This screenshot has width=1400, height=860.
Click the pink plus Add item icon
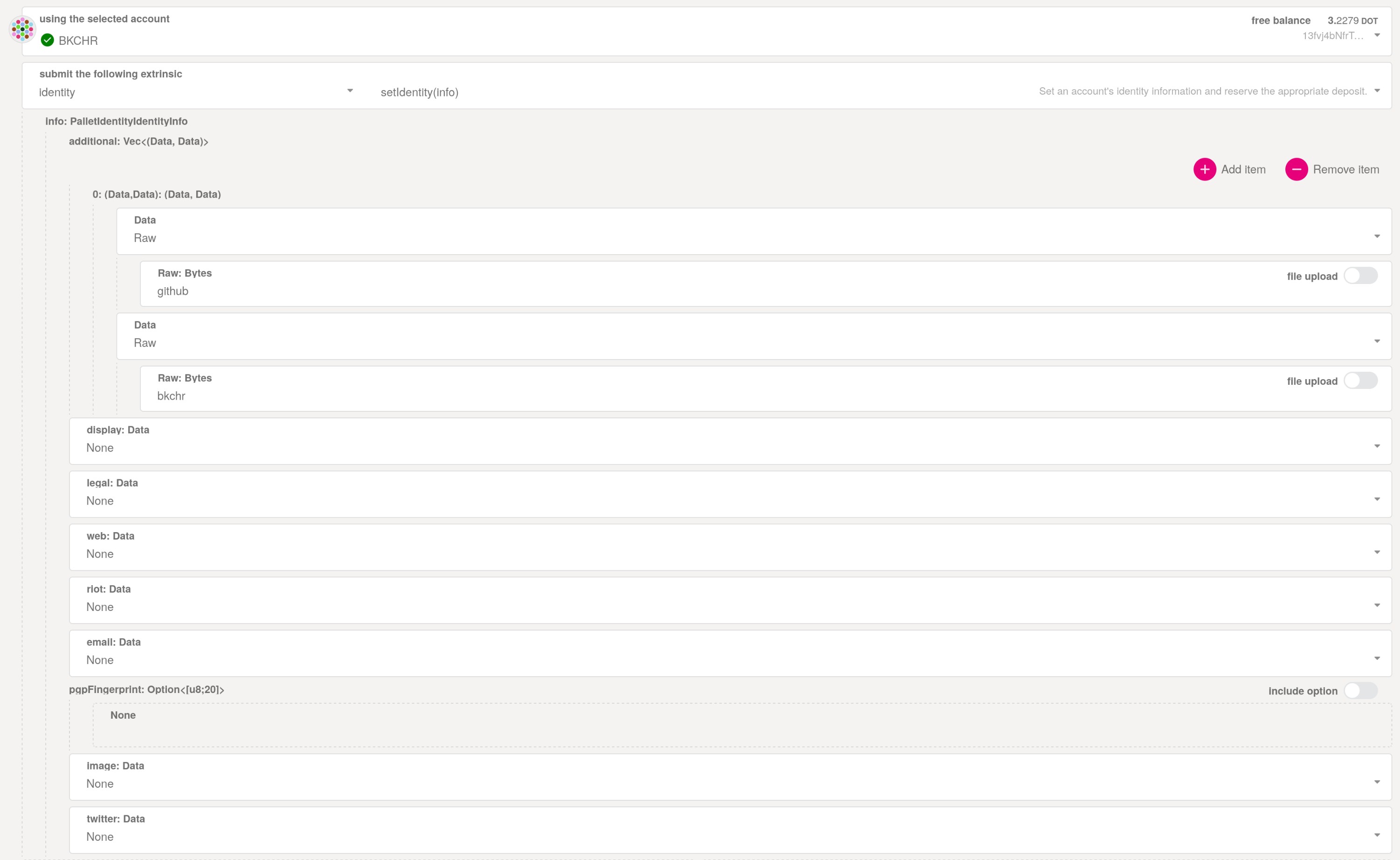pyautogui.click(x=1205, y=169)
